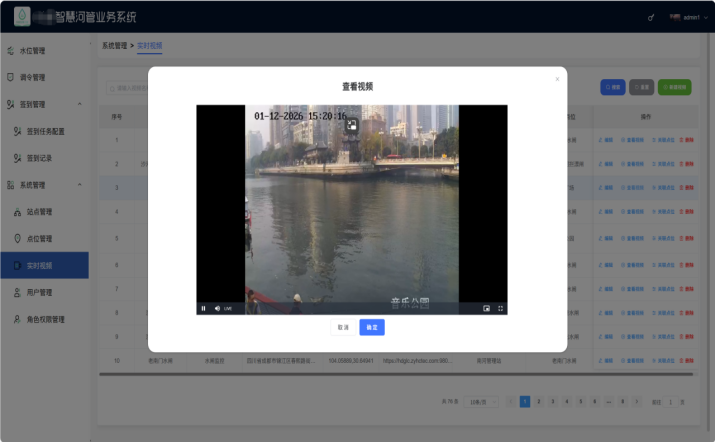
Task: Go to pagination page 3
Action: [553, 402]
